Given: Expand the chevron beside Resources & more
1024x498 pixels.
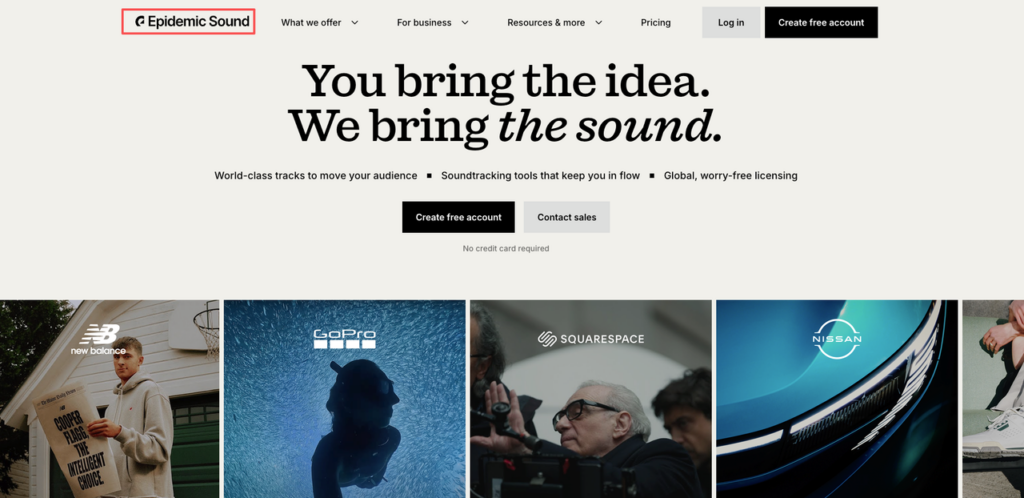Looking at the screenshot, I should (598, 22).
